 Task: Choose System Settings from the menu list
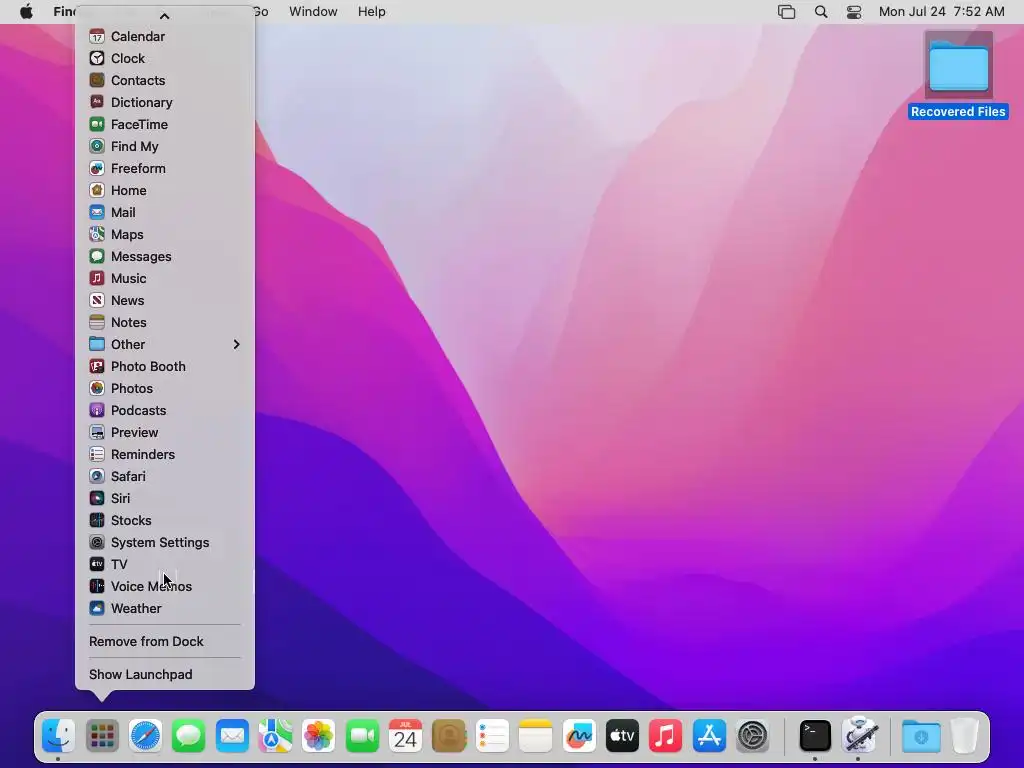(165, 542)
